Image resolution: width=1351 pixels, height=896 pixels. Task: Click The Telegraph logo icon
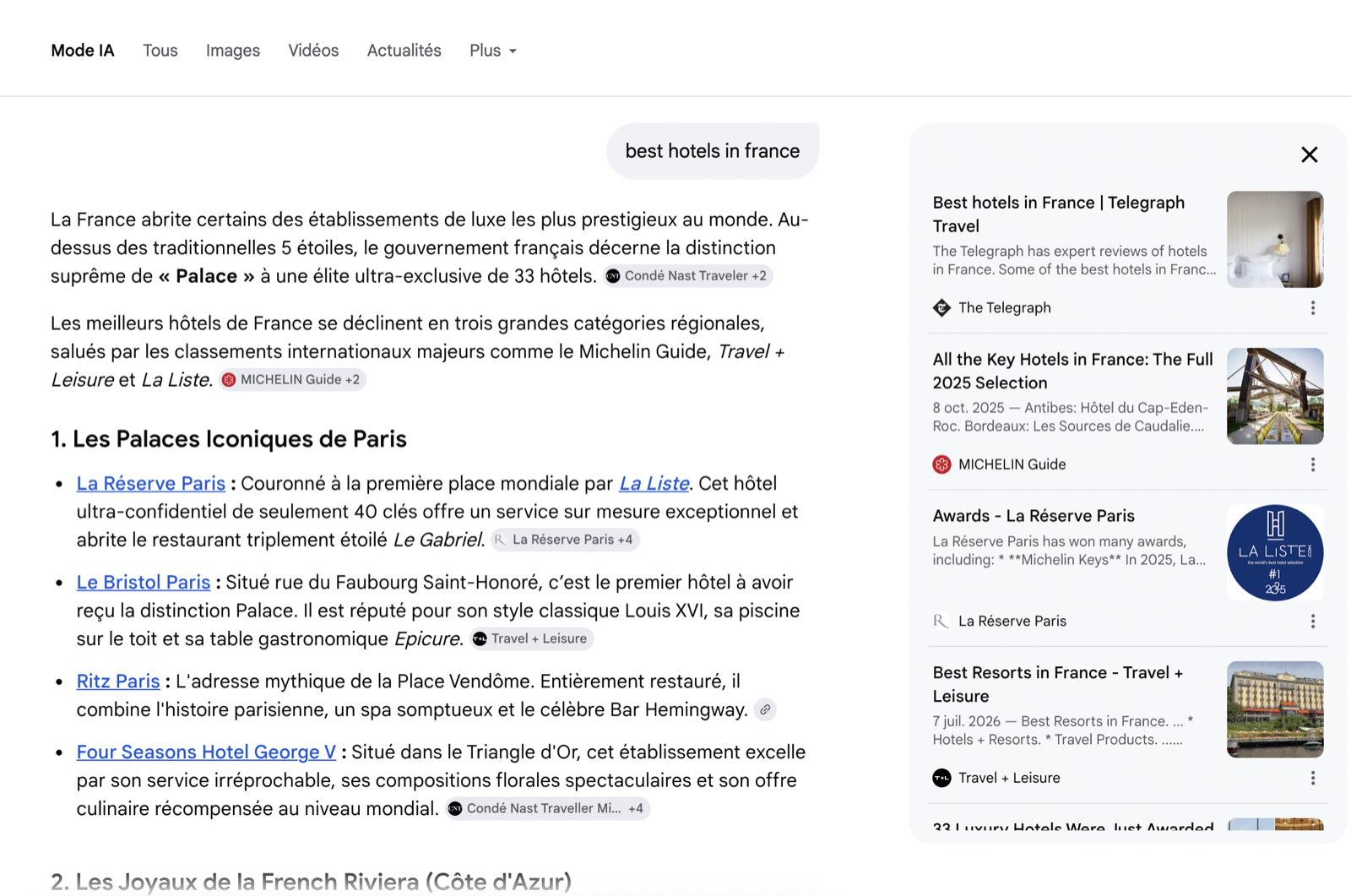coord(941,308)
